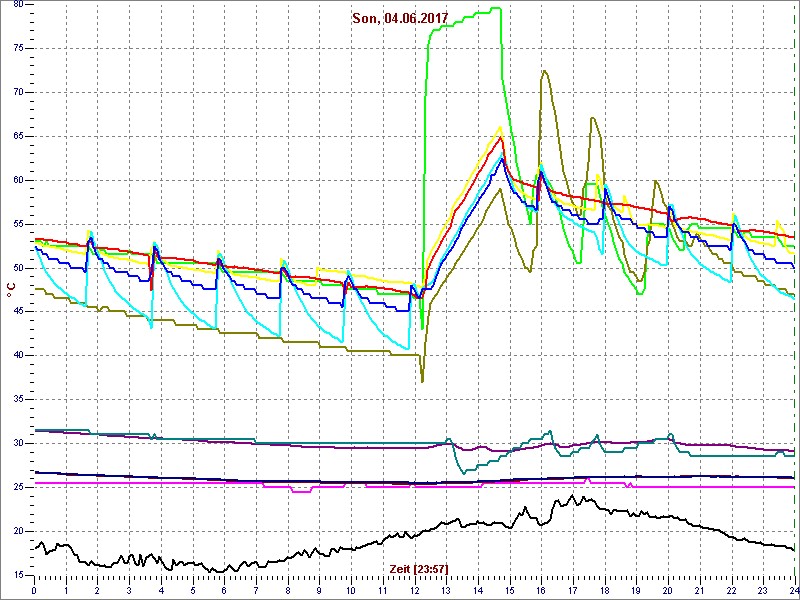Click hour '10' on the time axis
Screen dimensions: 800x600
[x=351, y=590]
